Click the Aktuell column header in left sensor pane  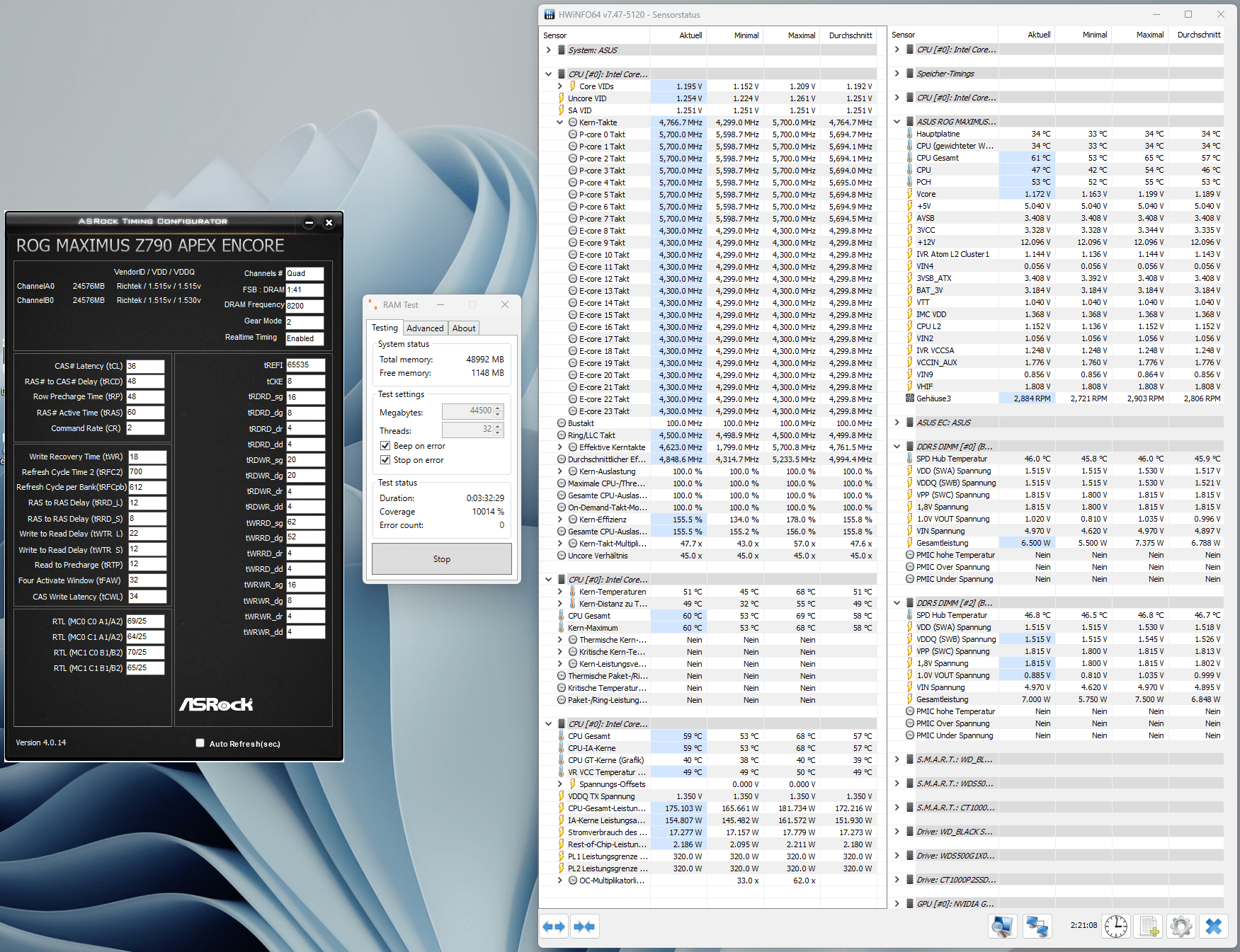pos(678,35)
